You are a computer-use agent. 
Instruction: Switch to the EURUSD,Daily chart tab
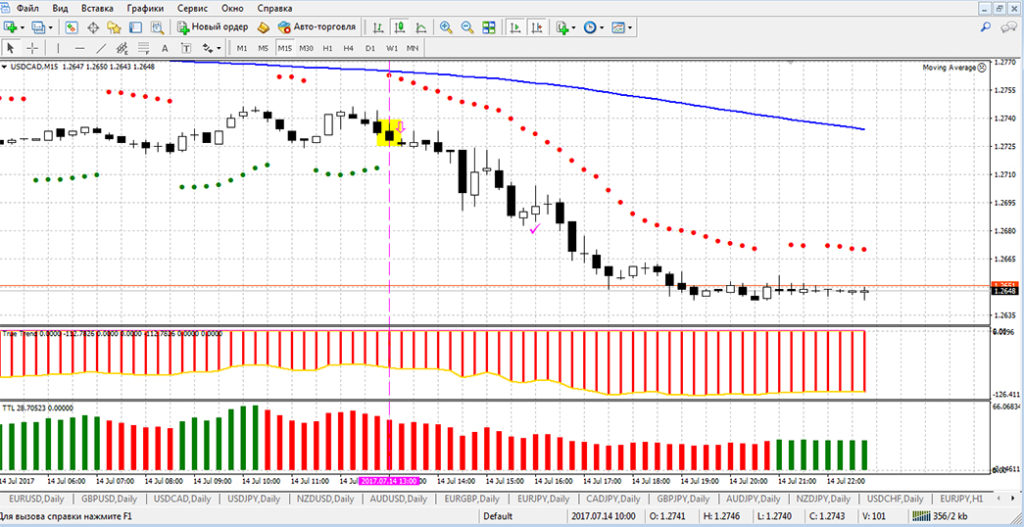pos(36,498)
